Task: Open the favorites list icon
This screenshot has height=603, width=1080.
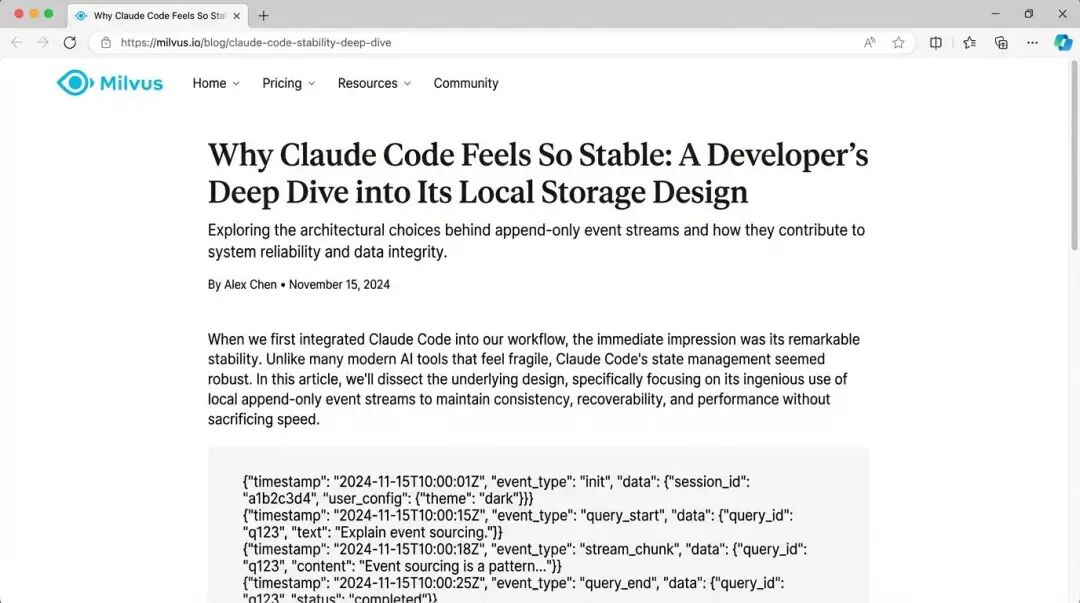Action: coord(969,42)
